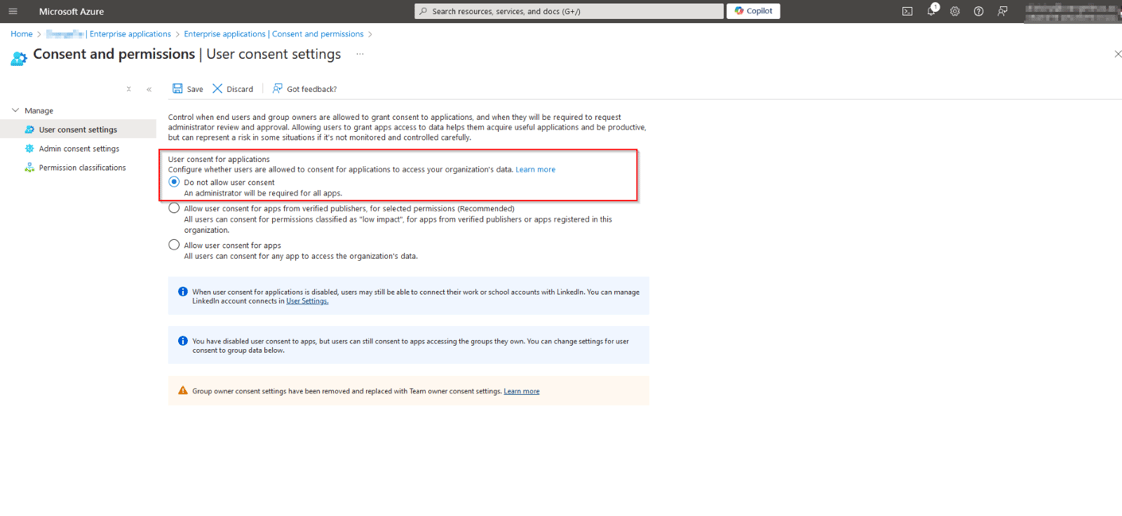This screenshot has width=1122, height=516.
Task: Click the sidebar expand/collapse arrows icon
Action: [x=129, y=89]
